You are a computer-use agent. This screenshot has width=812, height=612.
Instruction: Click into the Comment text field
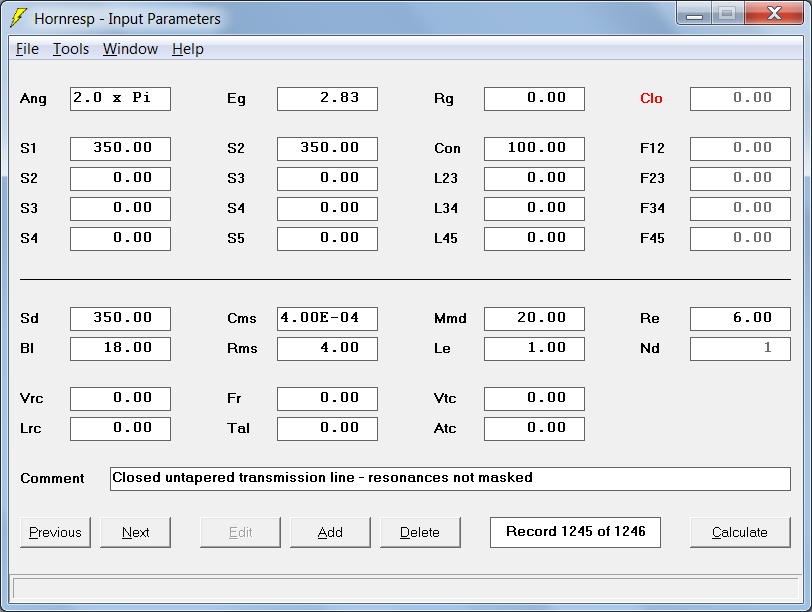tap(450, 479)
